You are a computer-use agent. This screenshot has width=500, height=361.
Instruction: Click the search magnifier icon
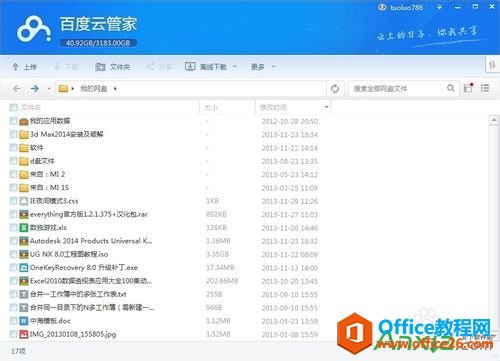(450, 88)
